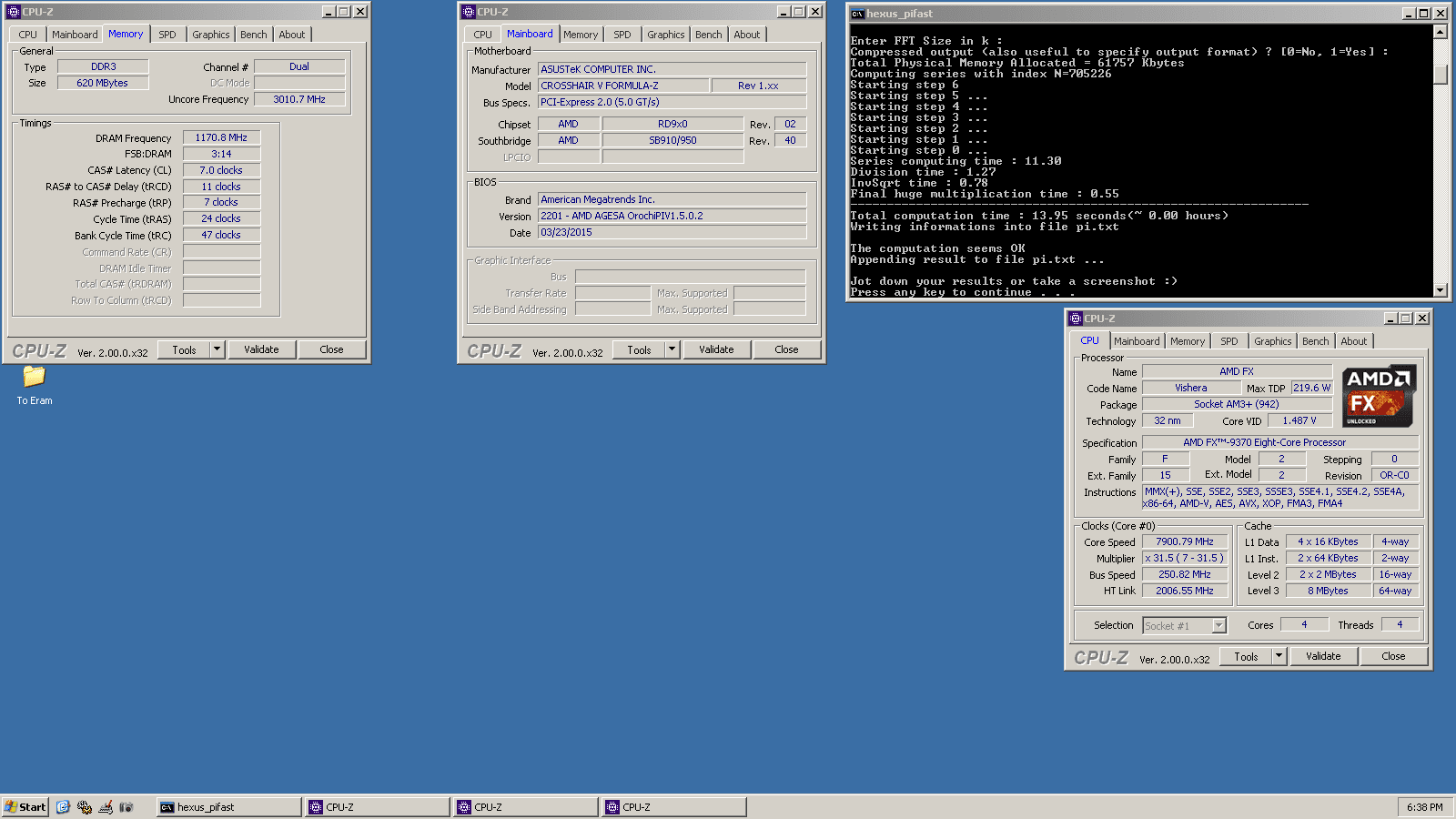Open Tools dropdown arrow in Memory CPU-Z window
Image resolution: width=1456 pixels, height=819 pixels.
tap(217, 349)
